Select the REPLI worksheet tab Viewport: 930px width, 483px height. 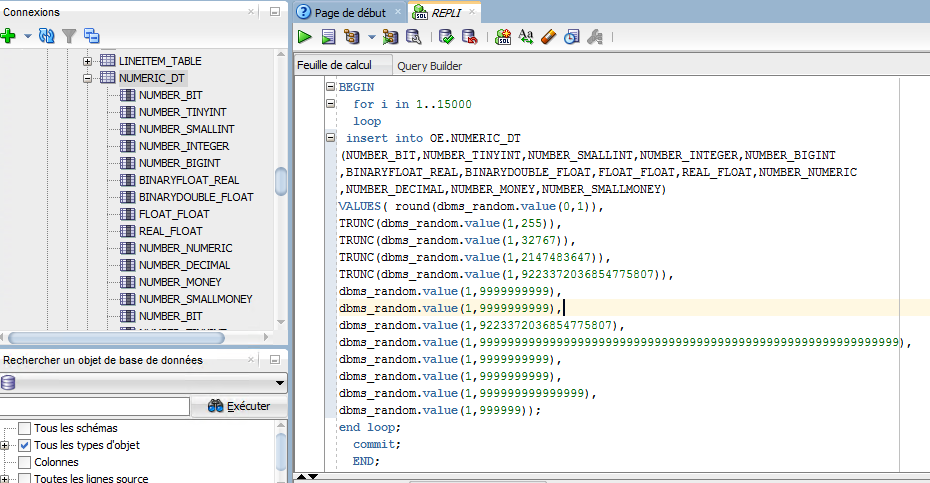(446, 12)
